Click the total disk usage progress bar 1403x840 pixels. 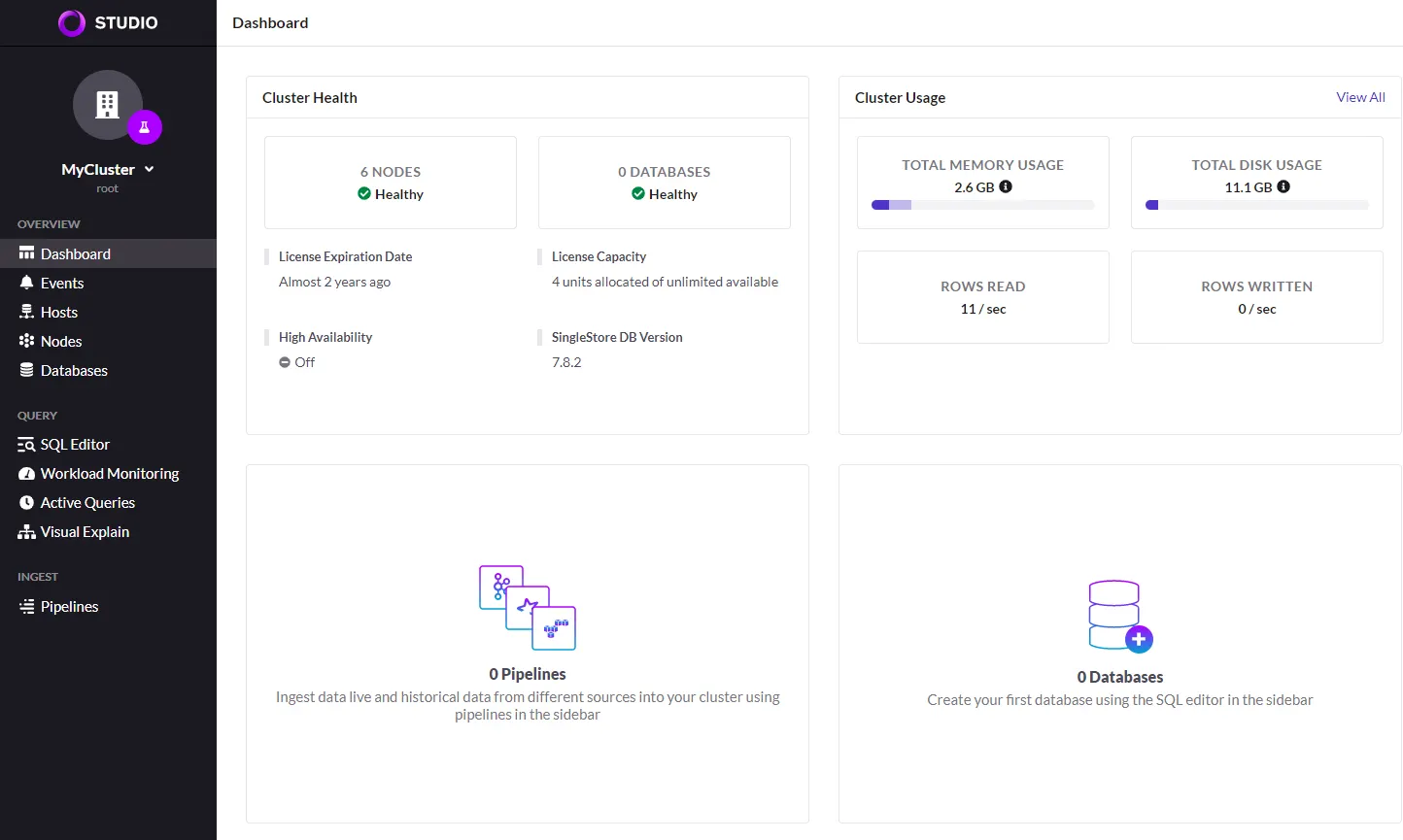1256,205
